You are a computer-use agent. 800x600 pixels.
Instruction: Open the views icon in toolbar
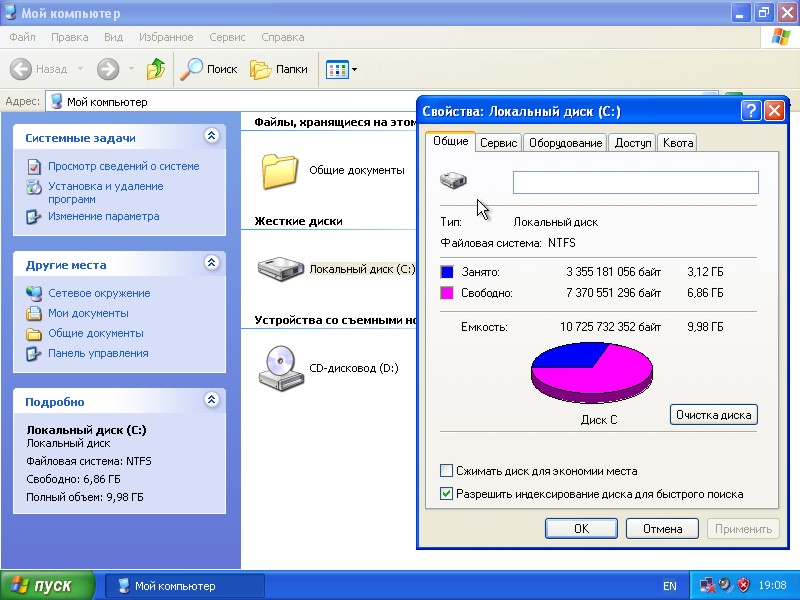[x=337, y=69]
